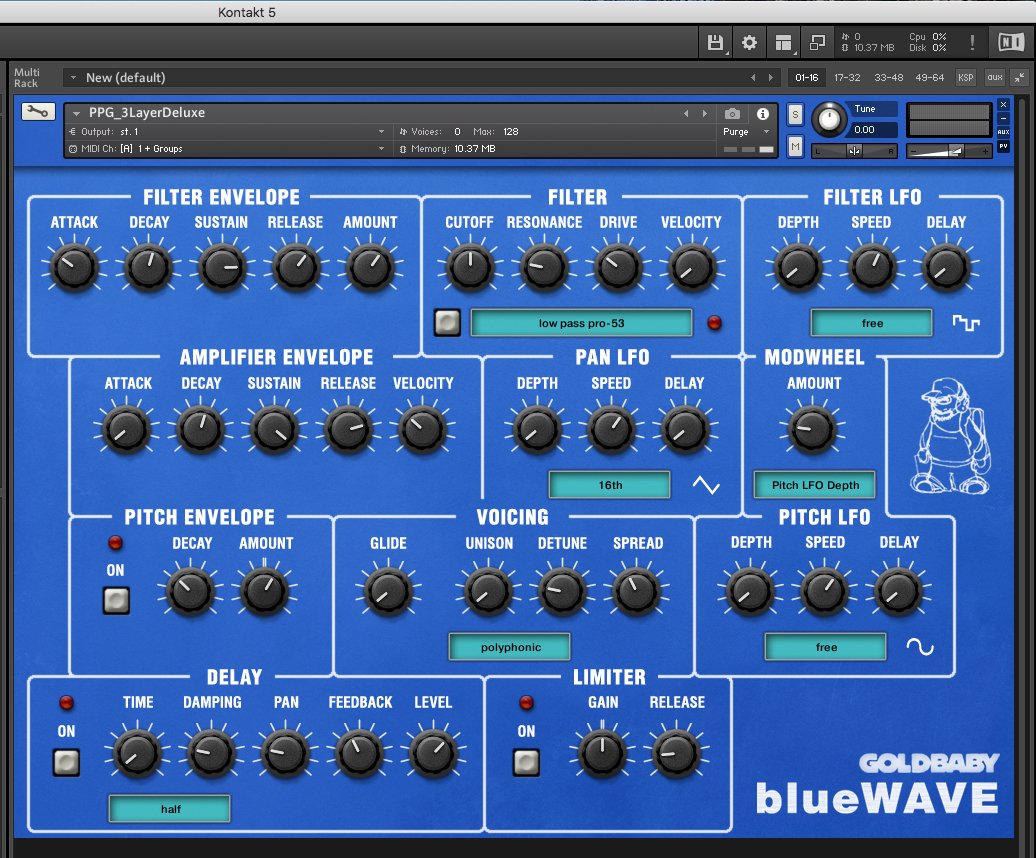The width and height of the screenshot is (1036, 858).
Task: Click the Voicing Glide knob
Action: tap(388, 591)
